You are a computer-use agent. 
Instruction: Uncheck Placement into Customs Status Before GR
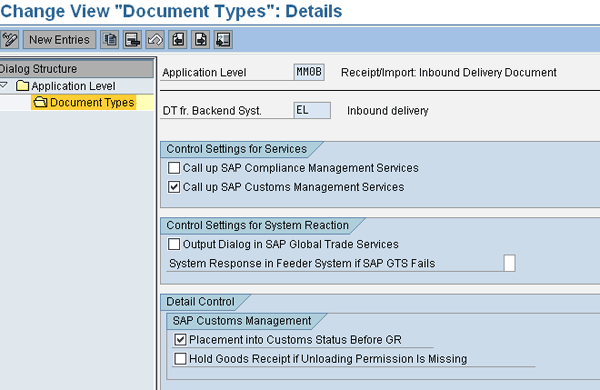click(x=180, y=339)
